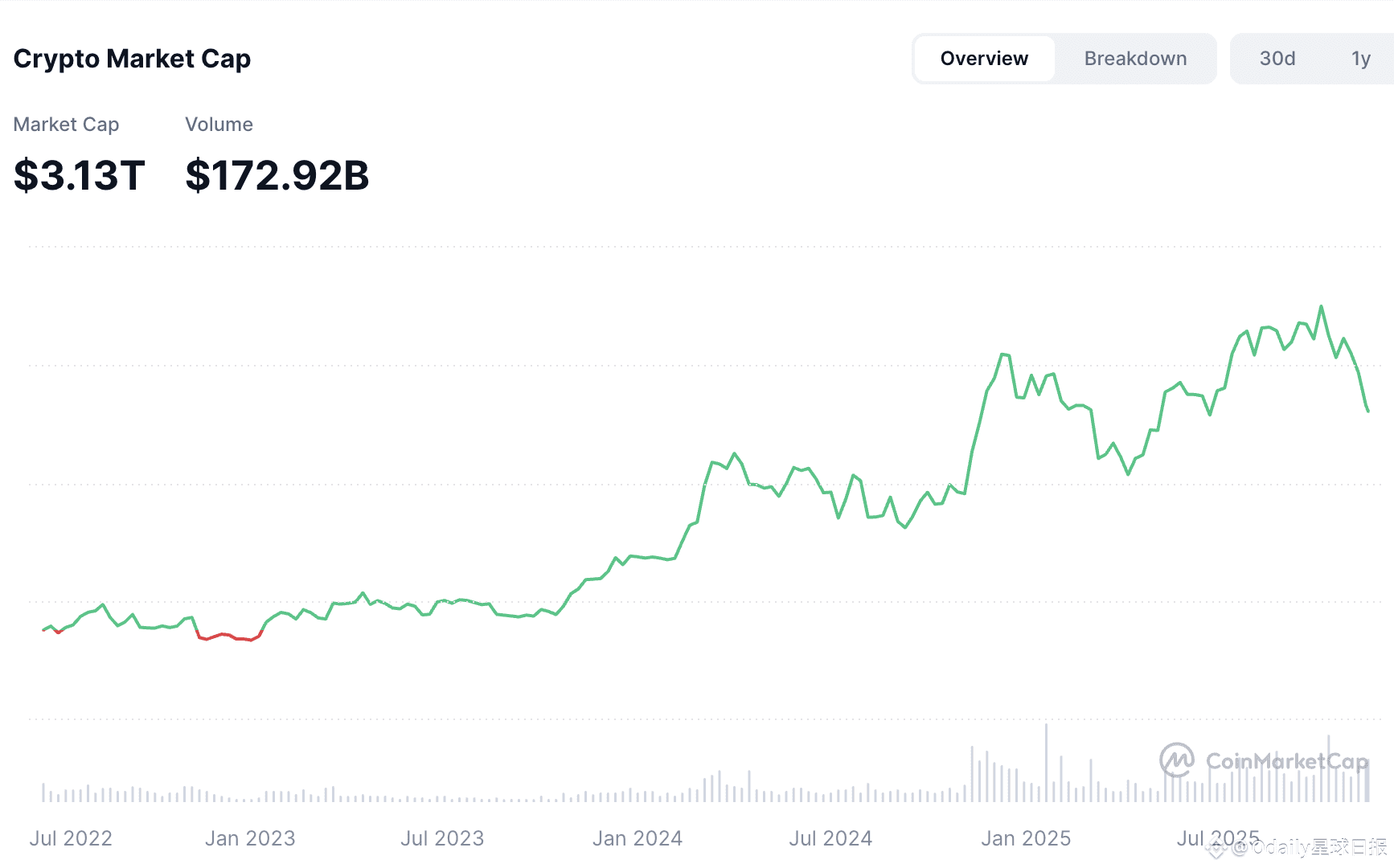
Task: Click the Jan 2024 axis label
Action: tap(637, 838)
